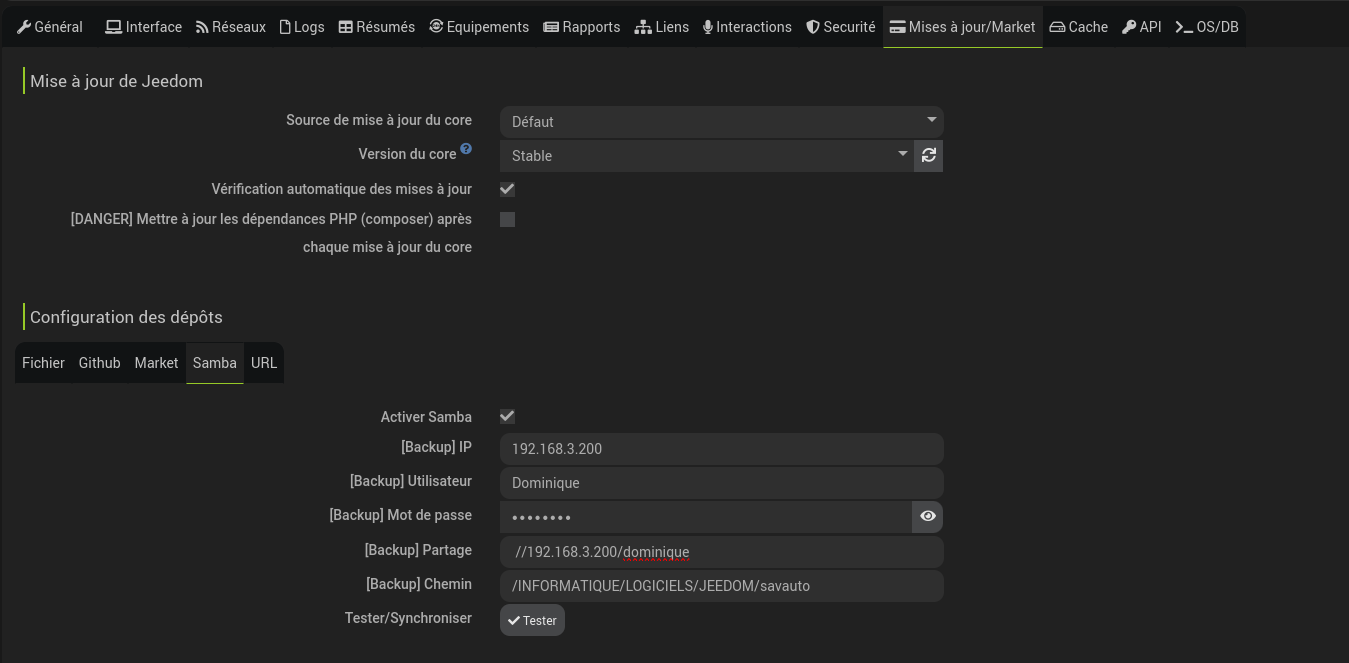Go to the Logs tab
The width and height of the screenshot is (1349, 663).
tap(302, 27)
